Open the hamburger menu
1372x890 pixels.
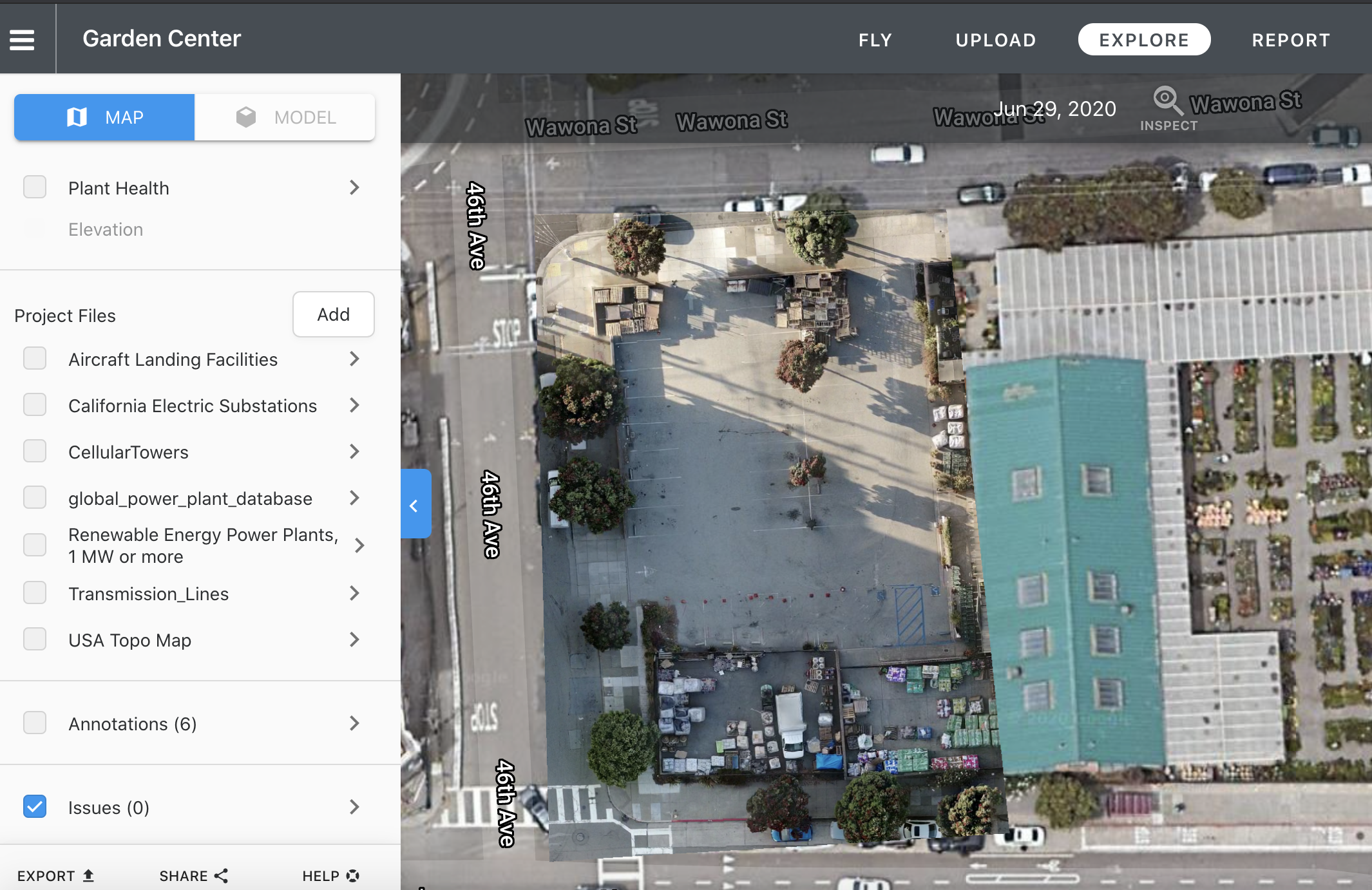[x=22, y=40]
